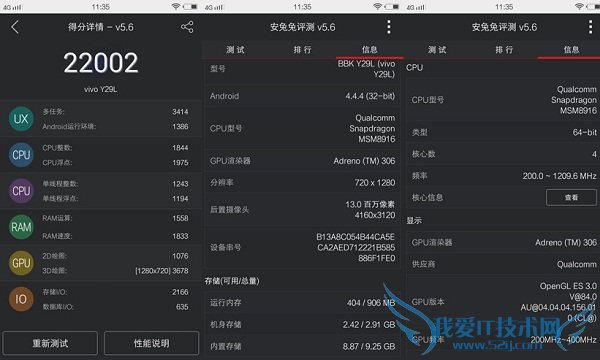600x360 pixels.
Task: Switch to 排行 tab in right screen
Action: [504, 50]
